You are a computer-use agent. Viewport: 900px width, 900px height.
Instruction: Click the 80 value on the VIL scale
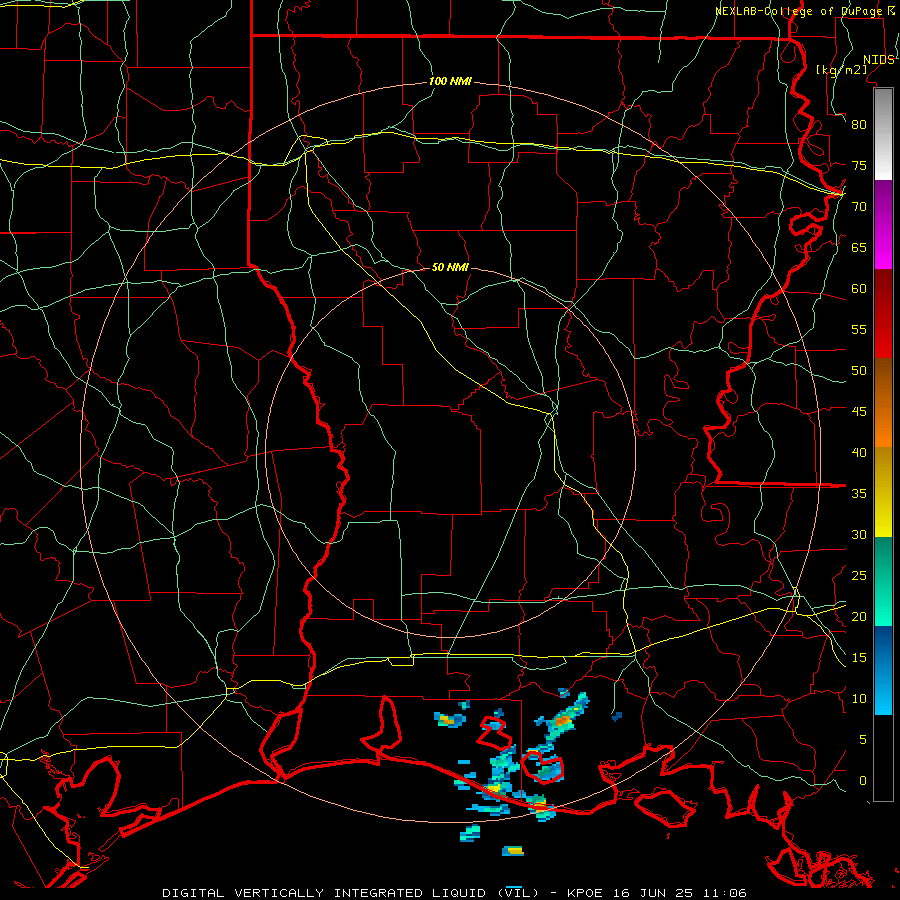[859, 125]
